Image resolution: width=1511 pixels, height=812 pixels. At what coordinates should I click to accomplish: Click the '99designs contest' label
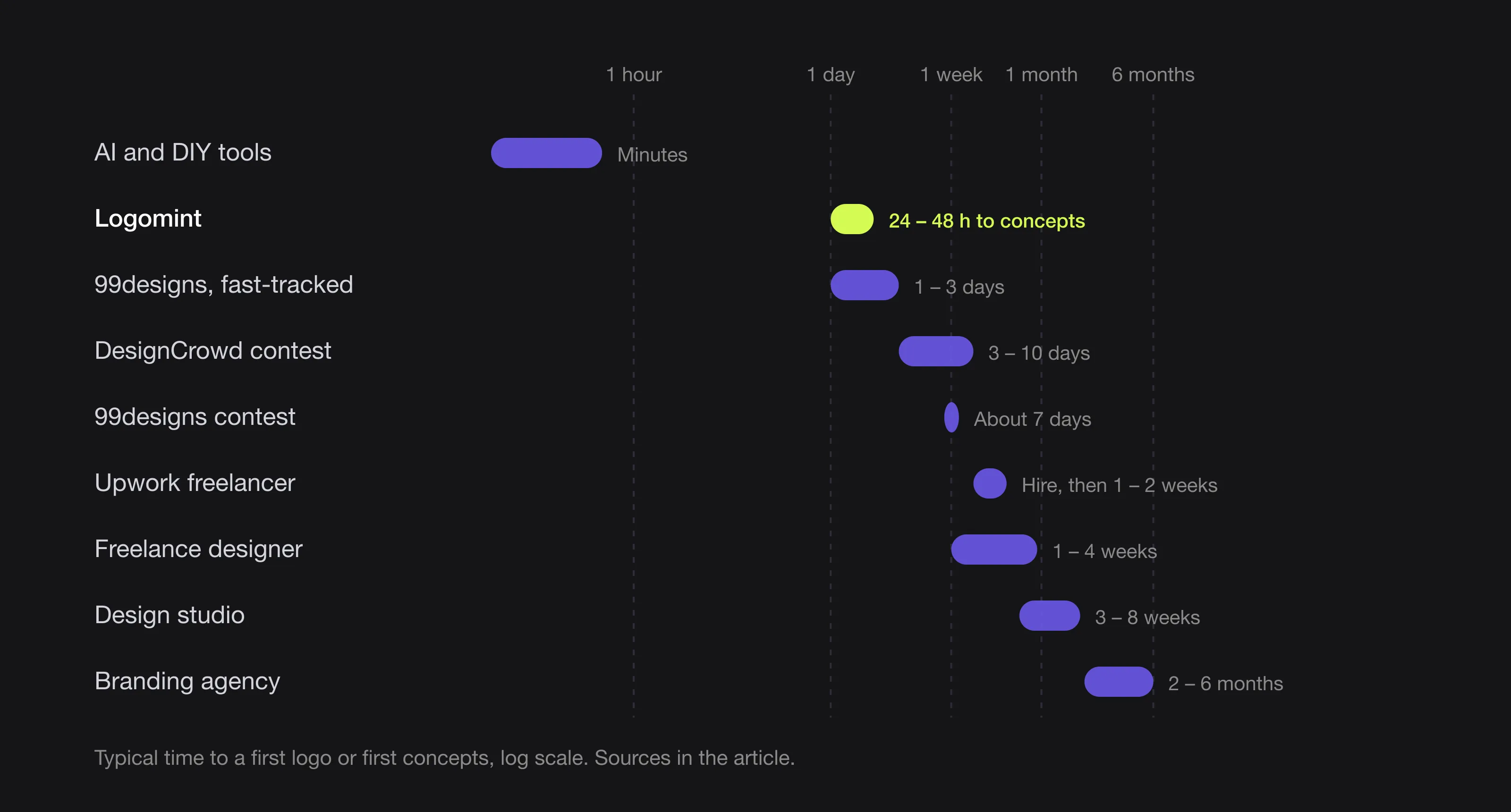click(x=195, y=417)
